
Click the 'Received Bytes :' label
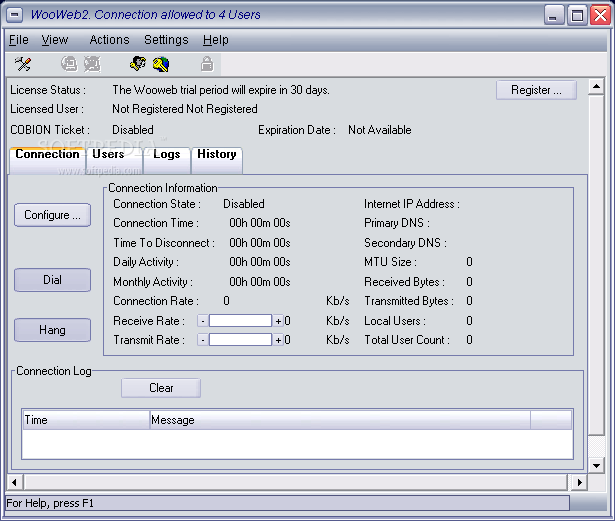point(404,282)
